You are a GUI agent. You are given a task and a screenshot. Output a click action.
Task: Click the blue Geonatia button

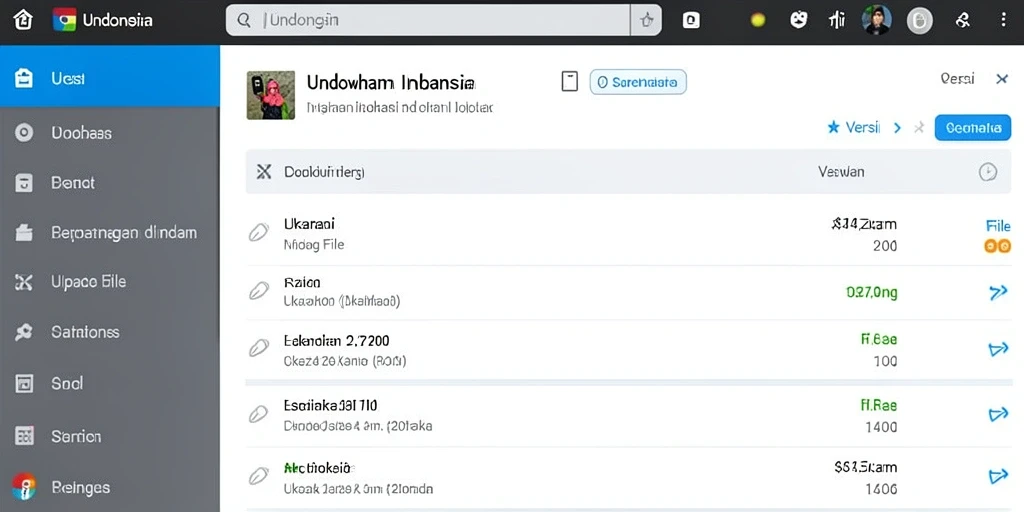tap(972, 128)
